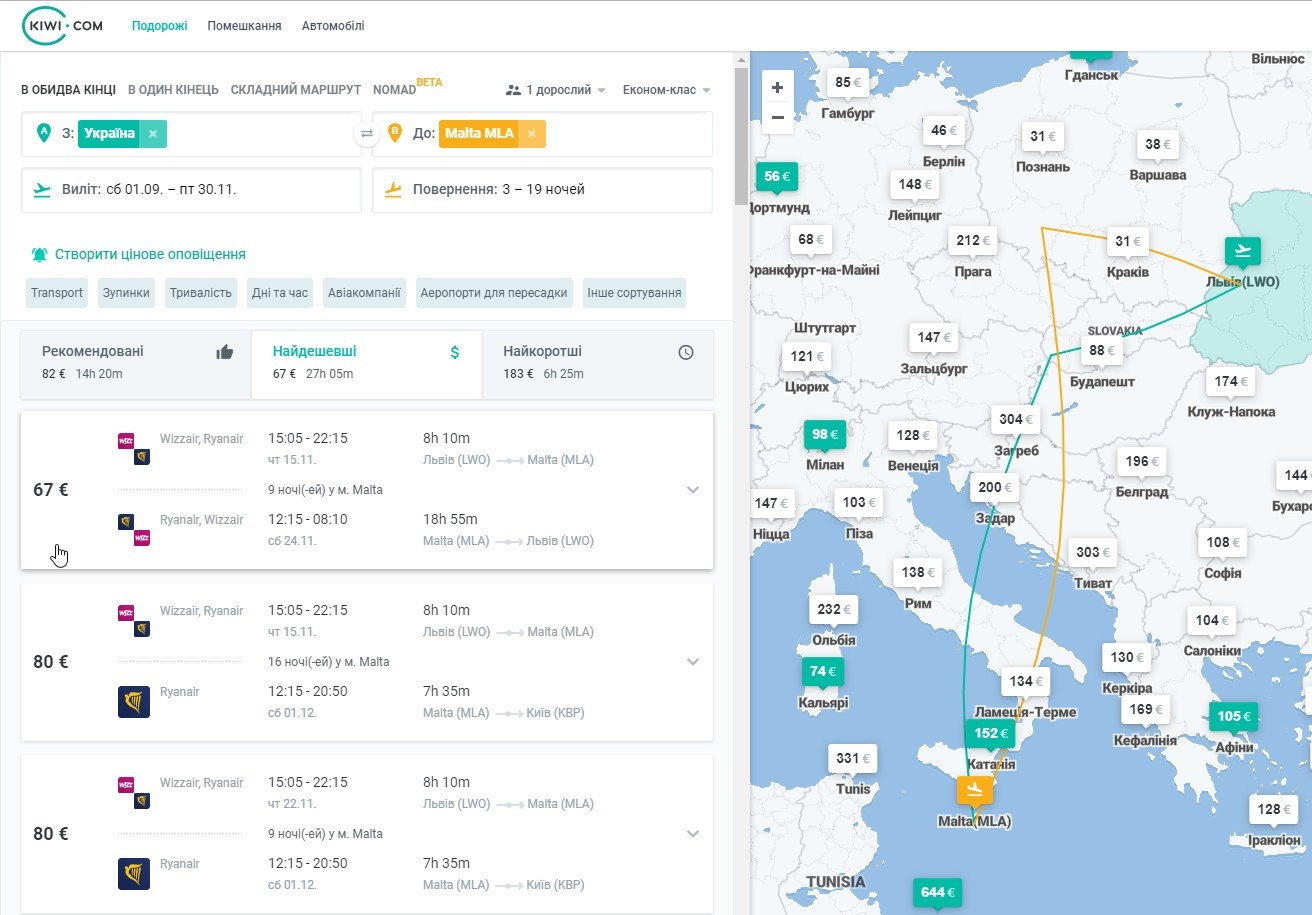Click the bell icon for price alert
Screen dimensions: 1312x915
point(39,254)
